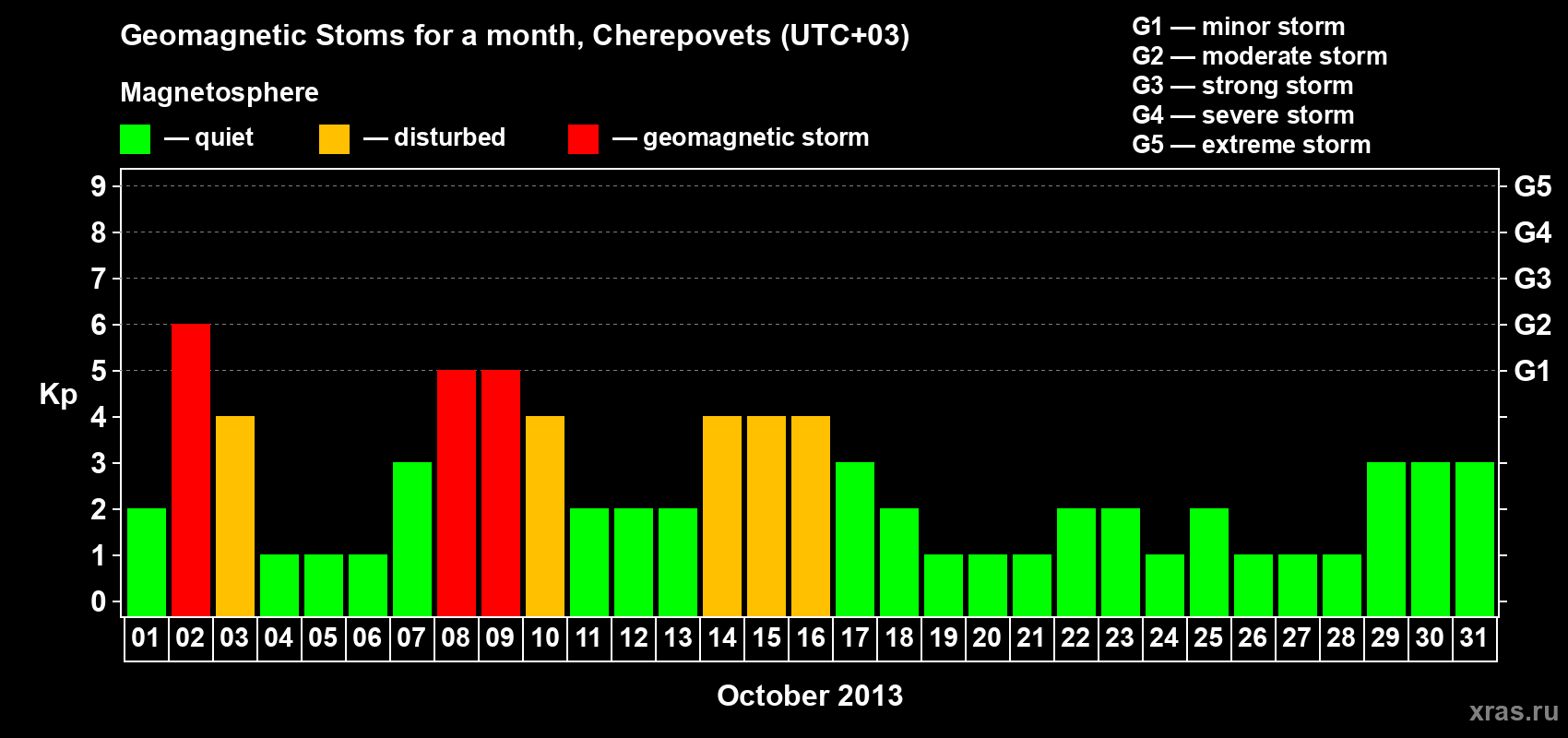Click the G1 label on right axis
Image resolution: width=1568 pixels, height=738 pixels.
point(1533,371)
